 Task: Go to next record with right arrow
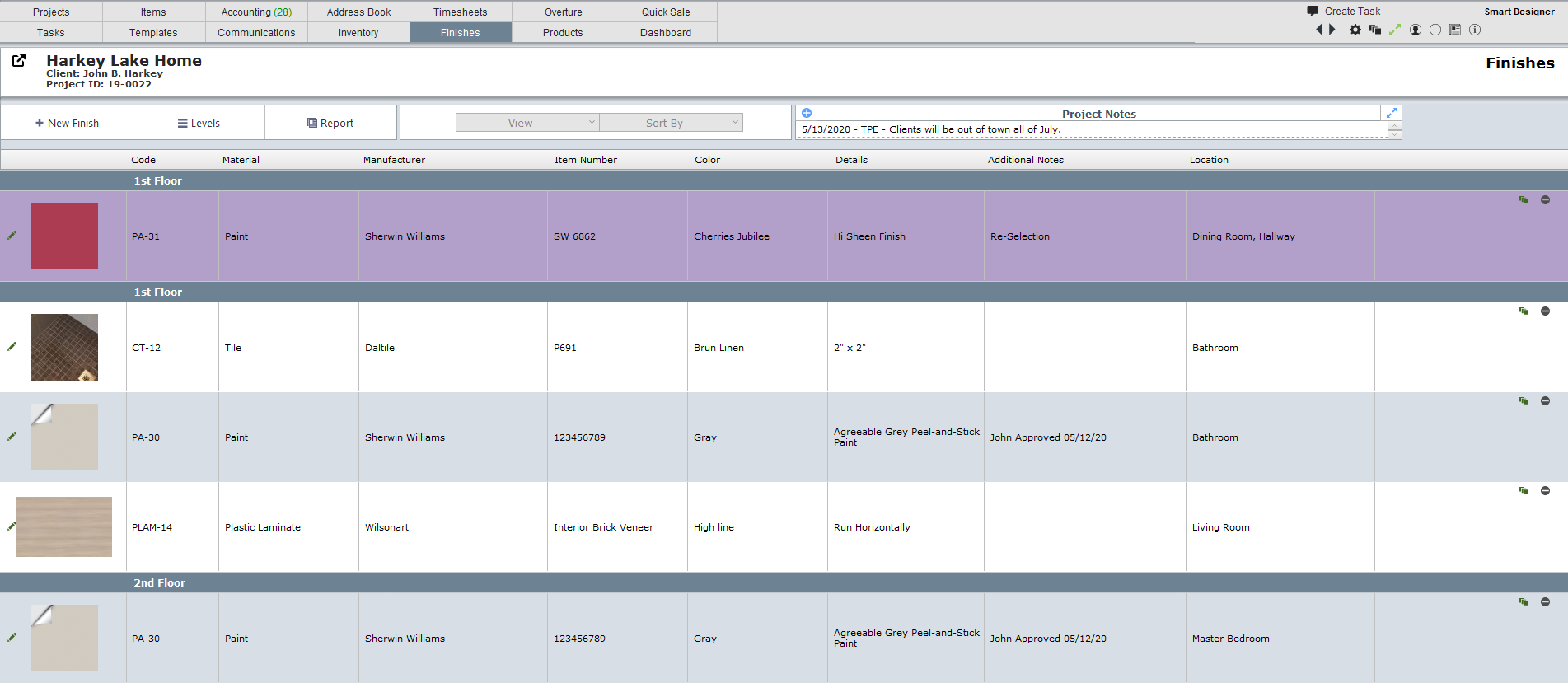click(1332, 30)
